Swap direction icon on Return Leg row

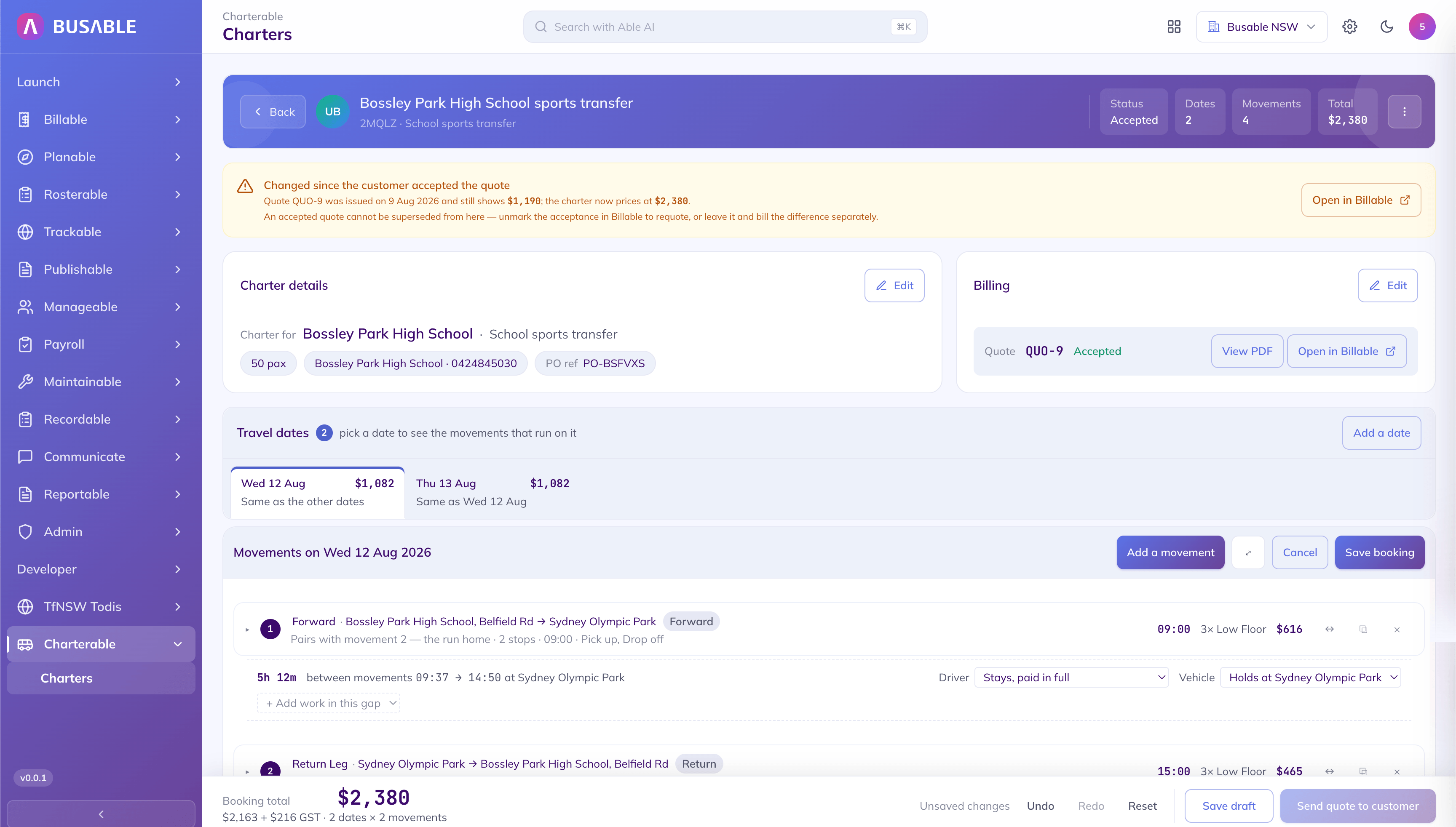click(x=1329, y=771)
